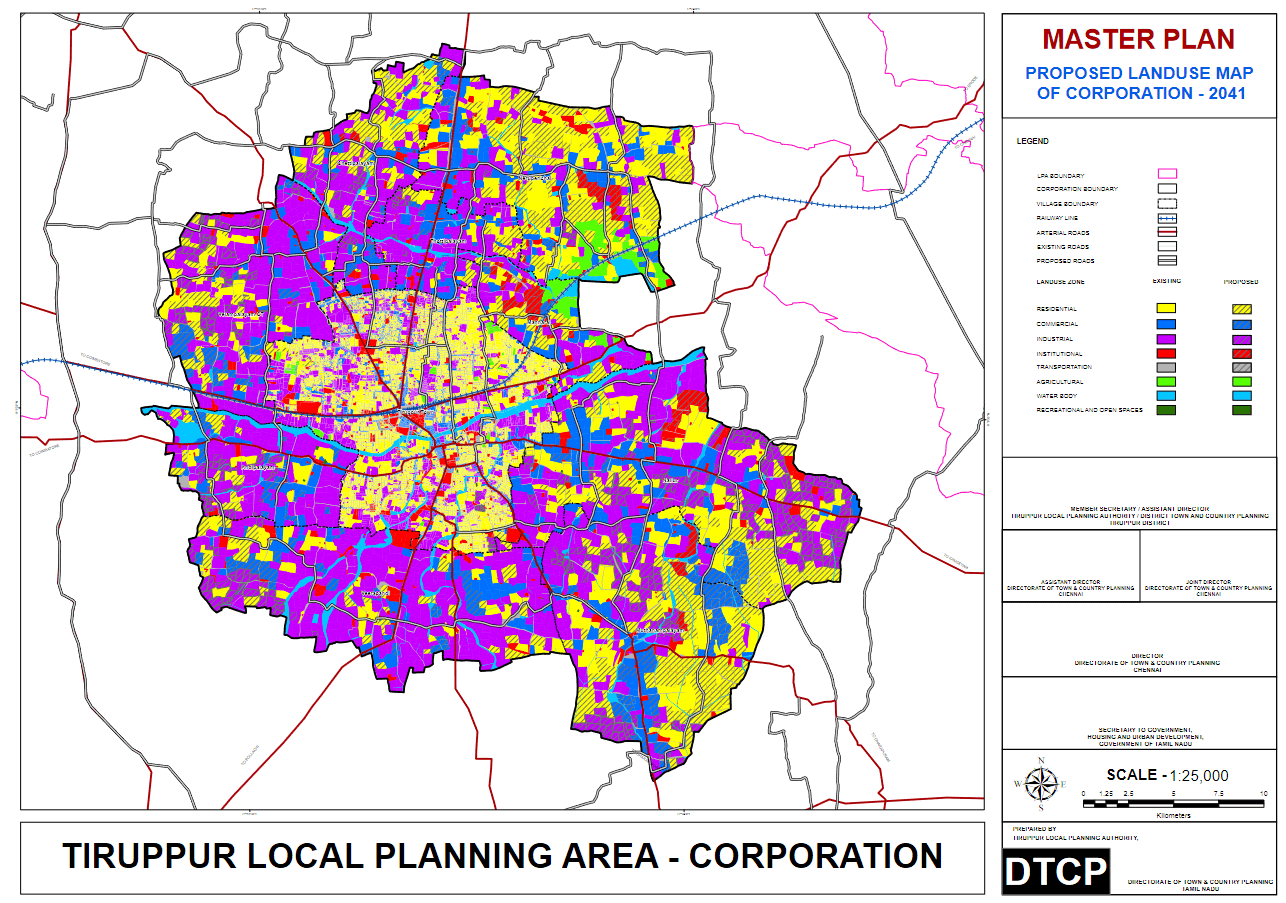
Task: Click the 'RESIDENTIAL' legend label
Action: coord(1058,311)
